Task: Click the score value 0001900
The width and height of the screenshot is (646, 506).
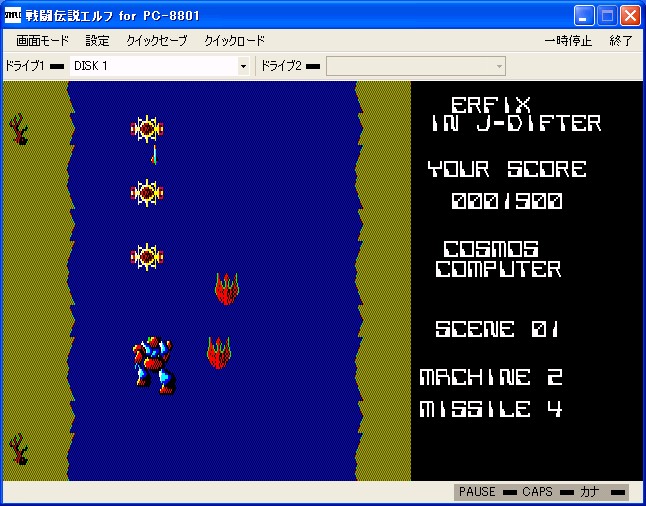Action: tap(507, 201)
